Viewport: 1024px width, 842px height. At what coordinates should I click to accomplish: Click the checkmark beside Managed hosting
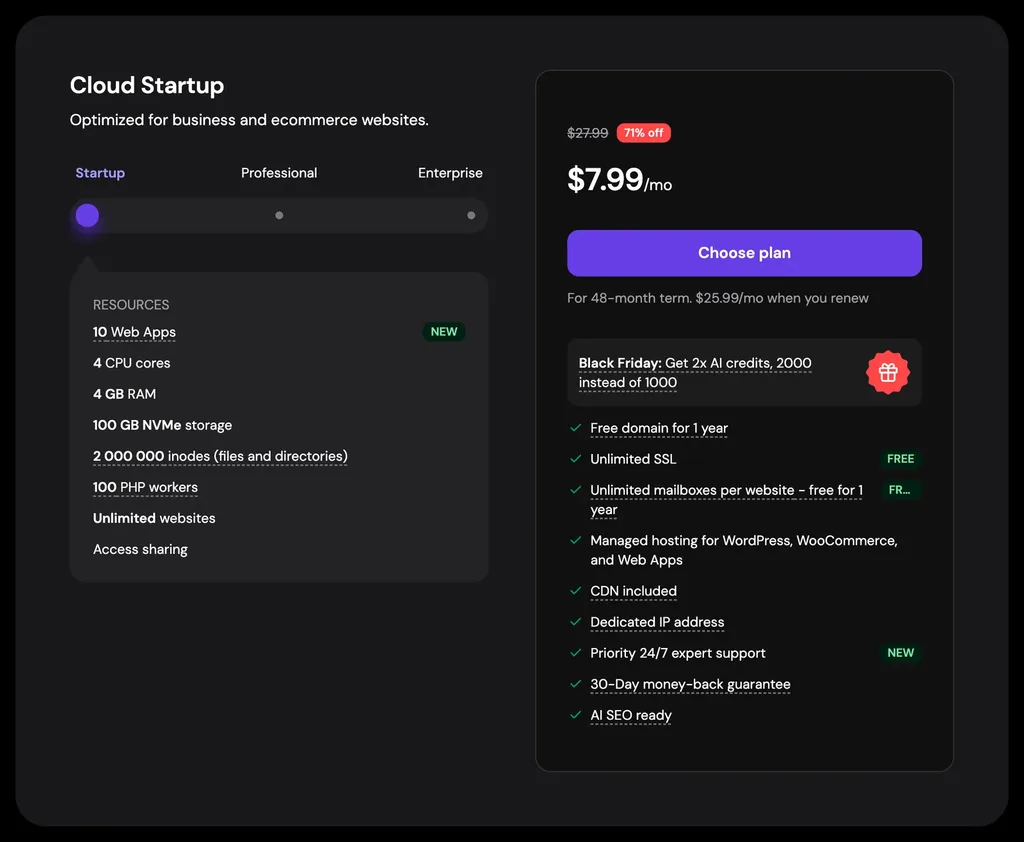coord(575,540)
